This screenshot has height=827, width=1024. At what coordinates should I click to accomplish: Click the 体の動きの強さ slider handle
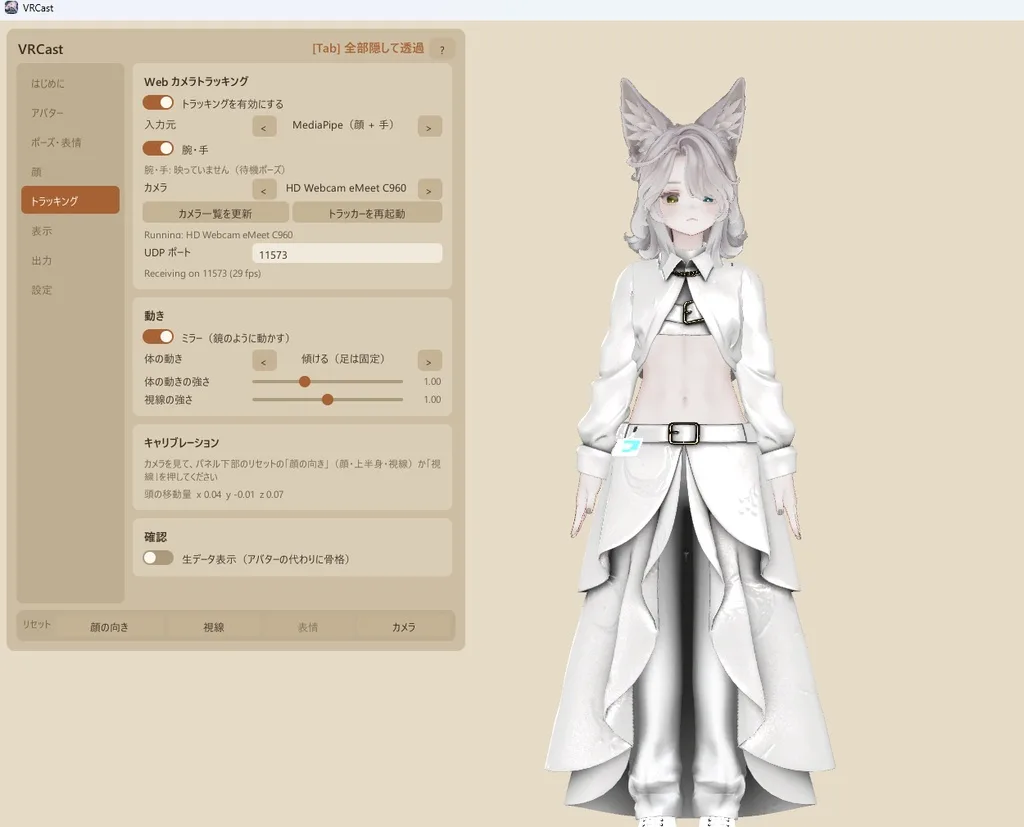304,381
